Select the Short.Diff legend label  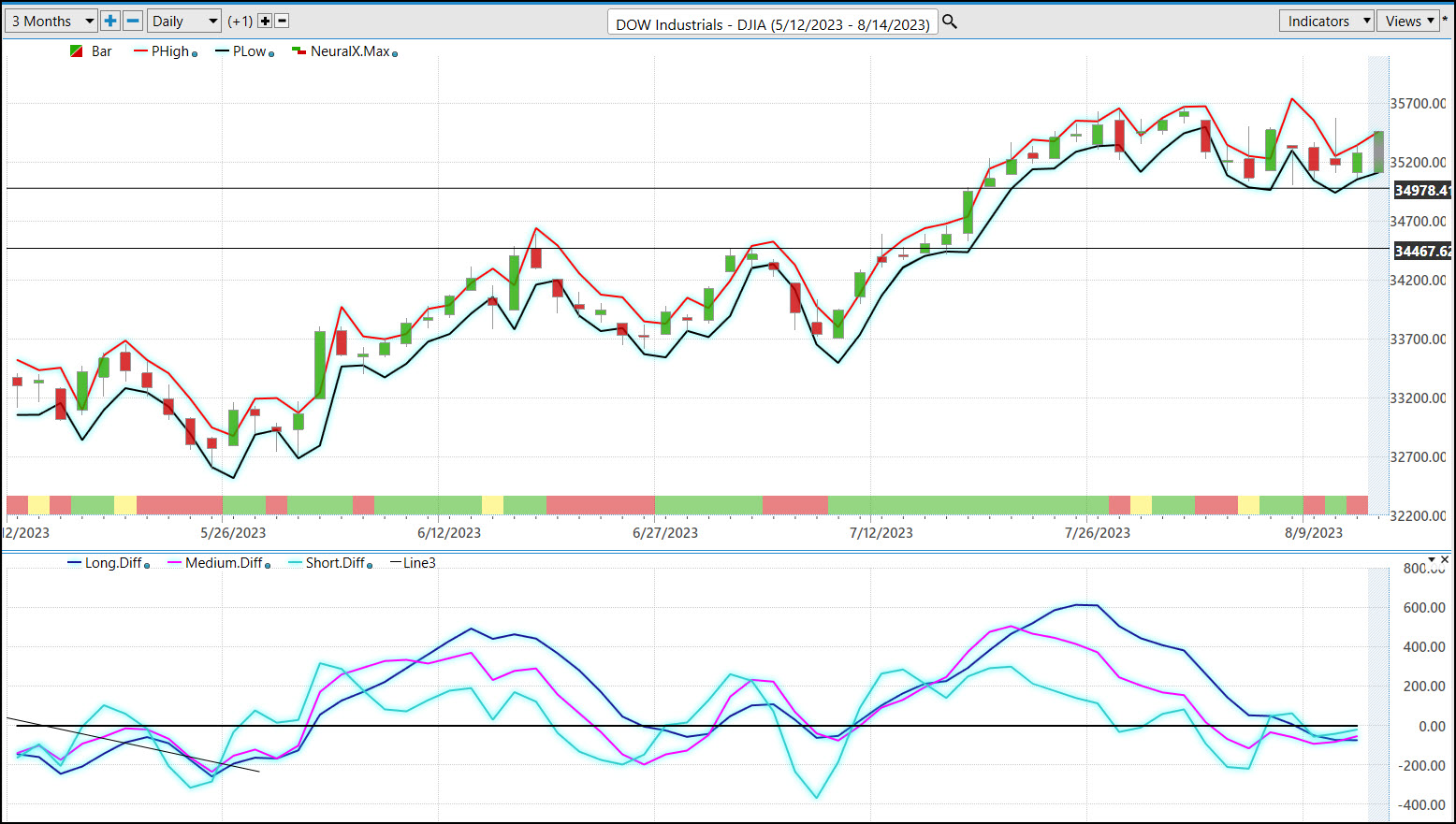(335, 563)
